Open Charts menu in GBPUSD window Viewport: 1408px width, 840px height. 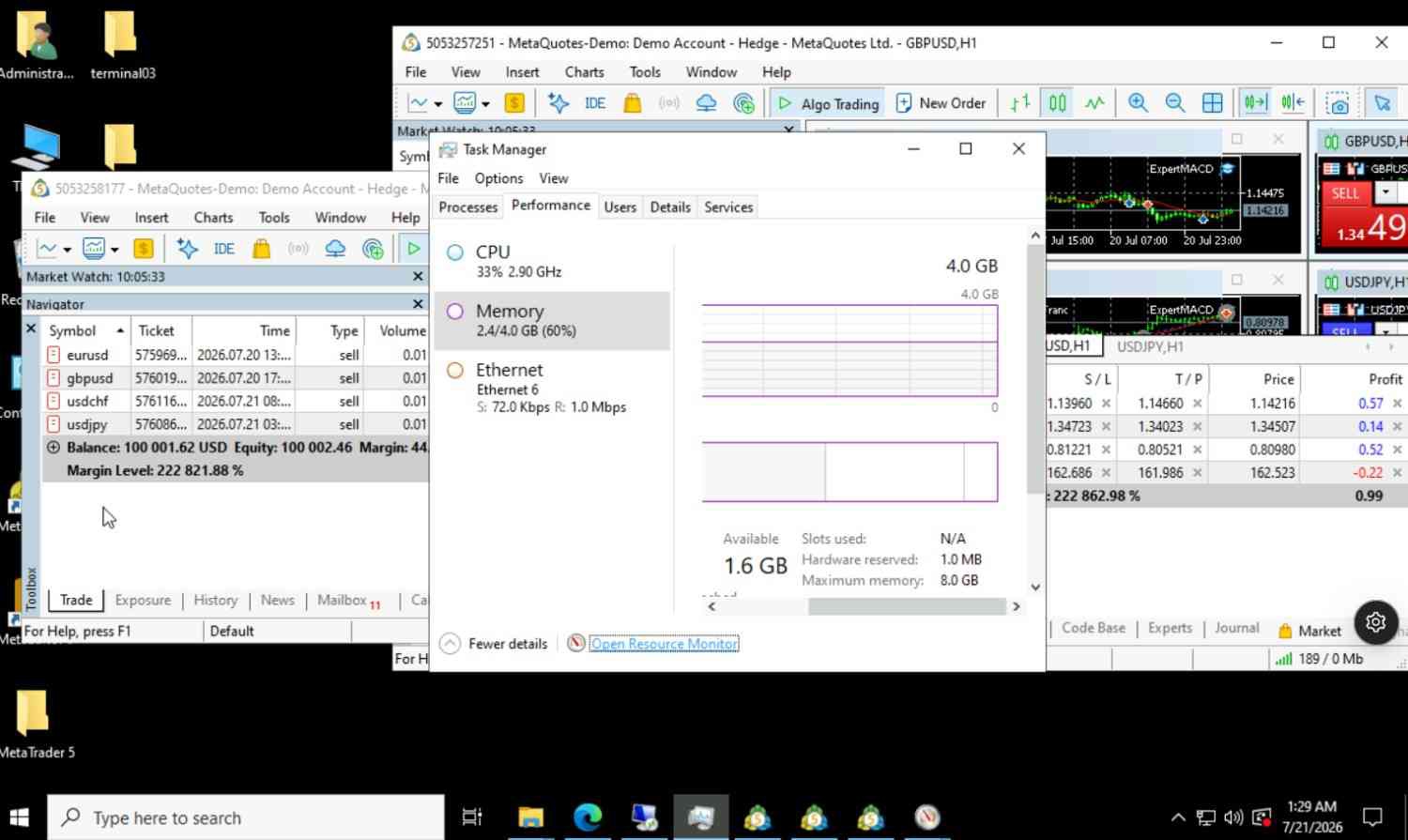pos(584,72)
